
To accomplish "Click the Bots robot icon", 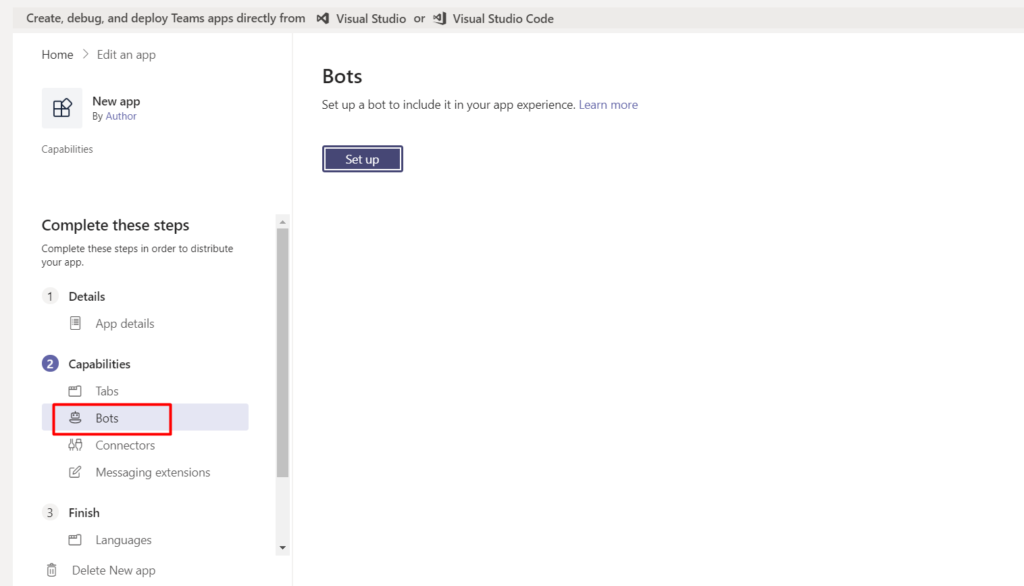I will click(75, 418).
